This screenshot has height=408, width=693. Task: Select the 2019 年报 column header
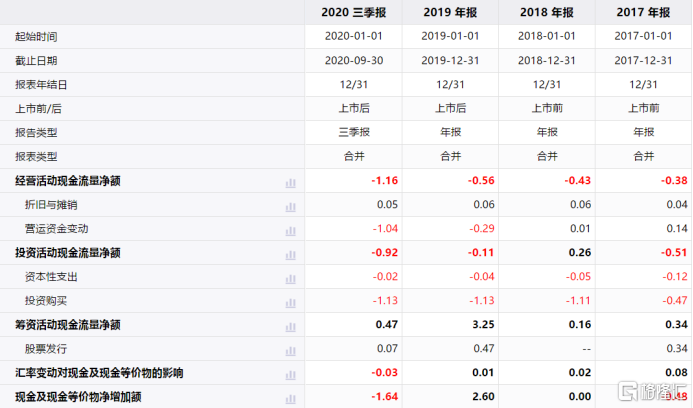tap(450, 12)
